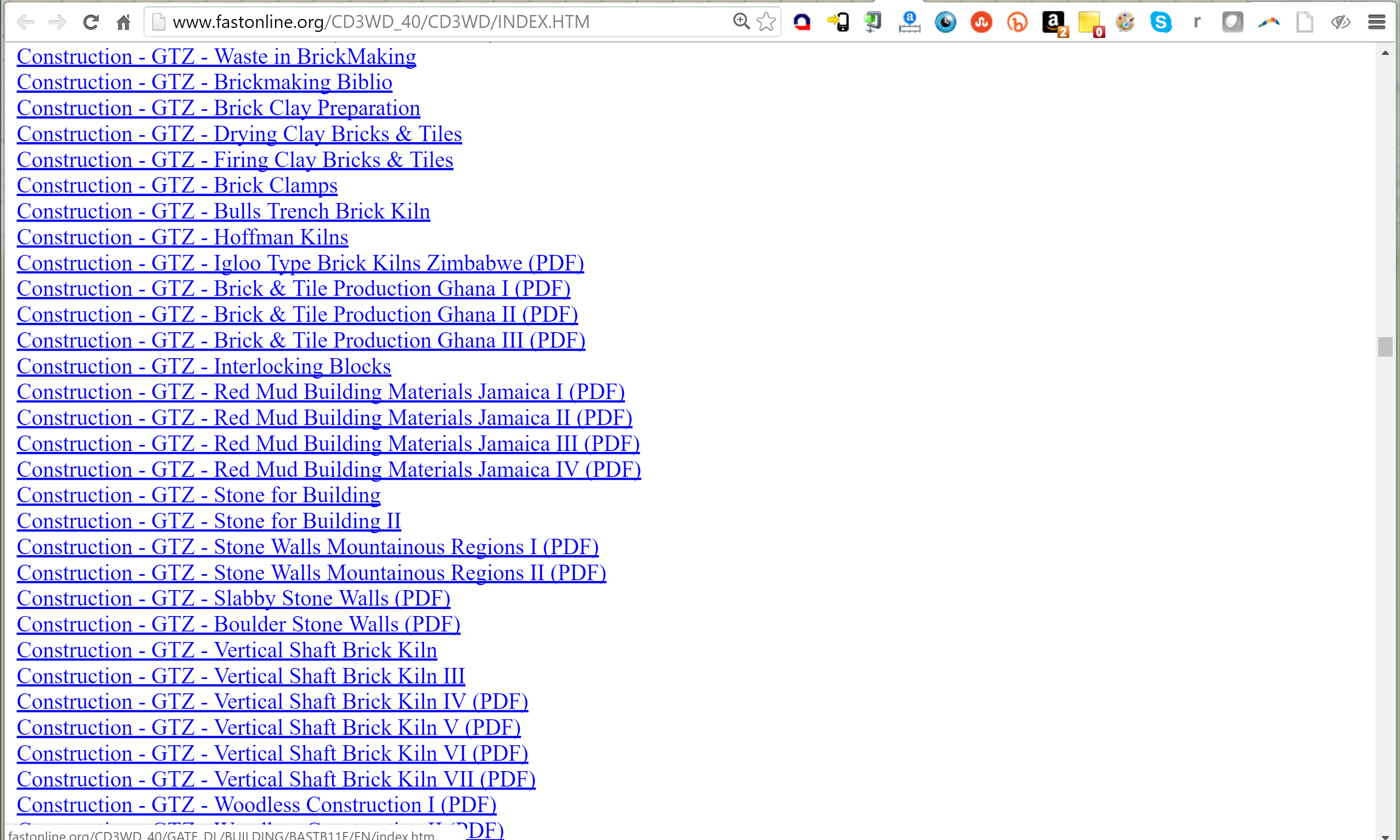Open the Brickmaking Biblio link
This screenshot has height=840, width=1400.
204,82
